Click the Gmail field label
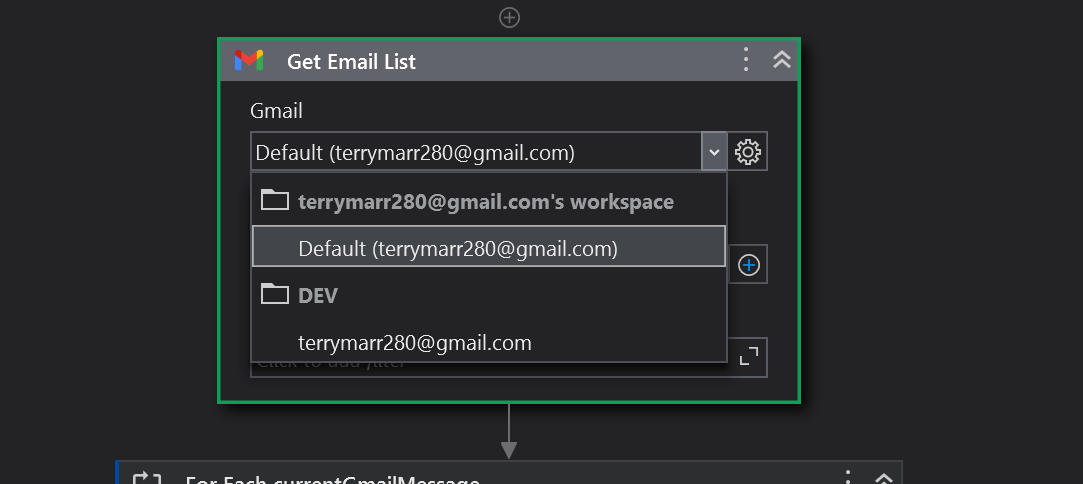The width and height of the screenshot is (1083, 484). (276, 110)
